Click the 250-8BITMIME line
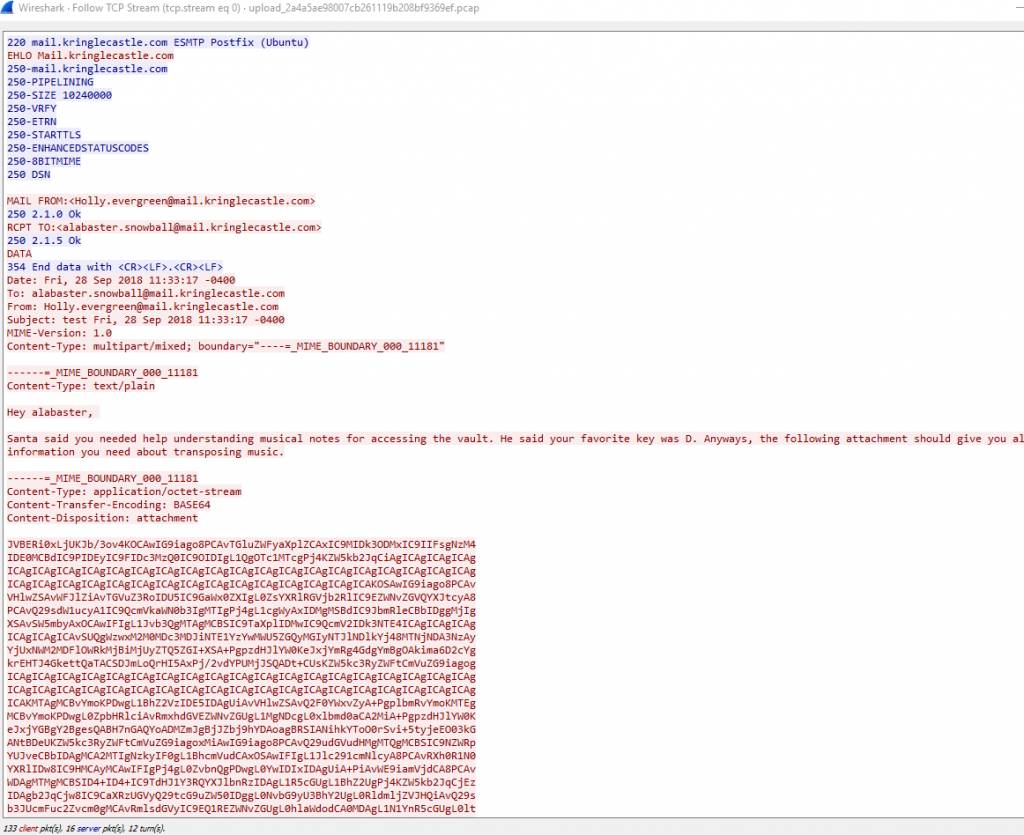The width and height of the screenshot is (1024, 835). point(44,161)
